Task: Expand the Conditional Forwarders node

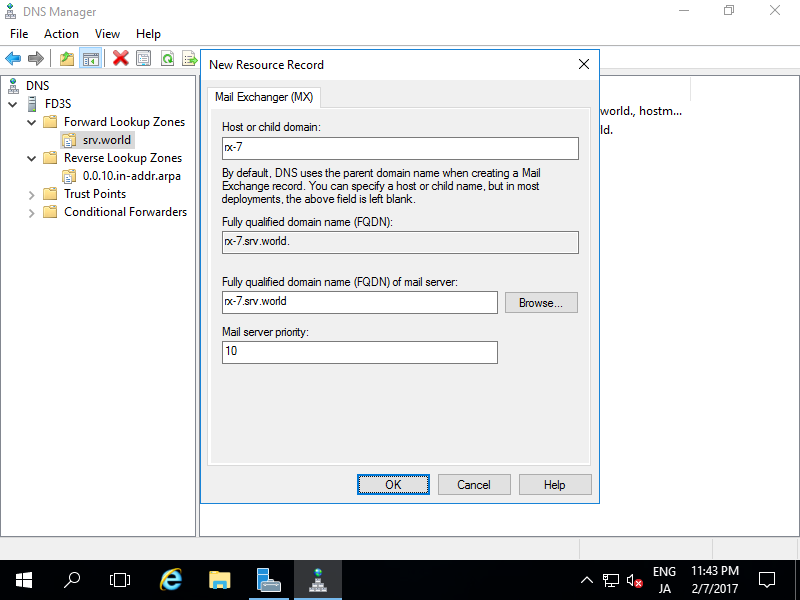Action: pyautogui.click(x=31, y=212)
